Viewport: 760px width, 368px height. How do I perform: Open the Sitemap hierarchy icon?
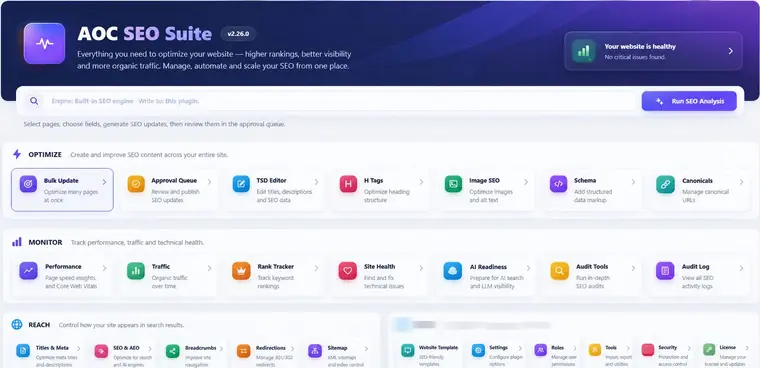click(315, 351)
